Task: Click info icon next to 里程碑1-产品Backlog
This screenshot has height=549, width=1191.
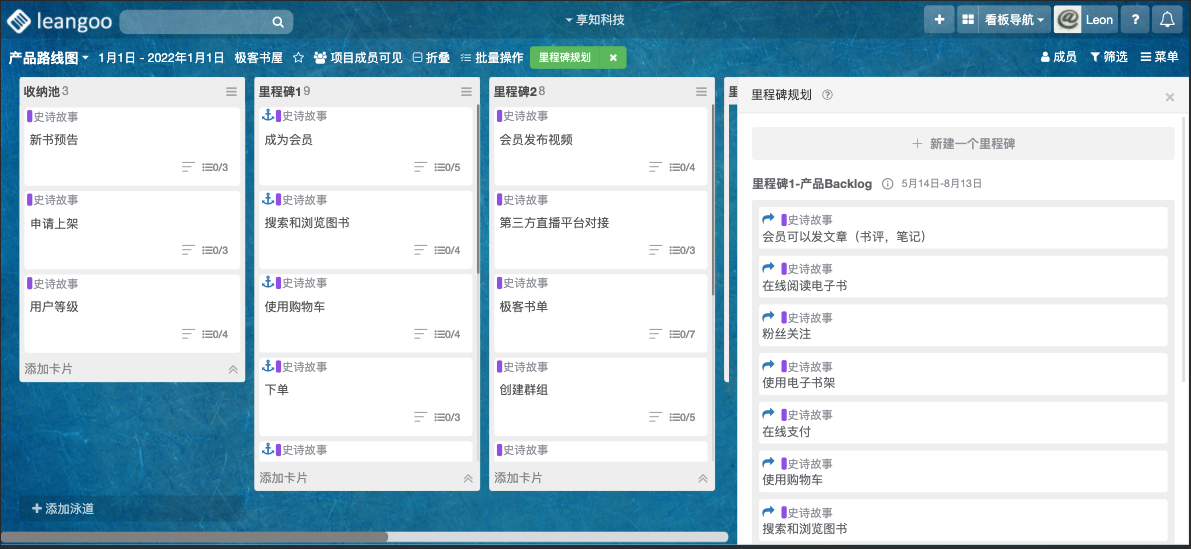Action: (x=887, y=185)
